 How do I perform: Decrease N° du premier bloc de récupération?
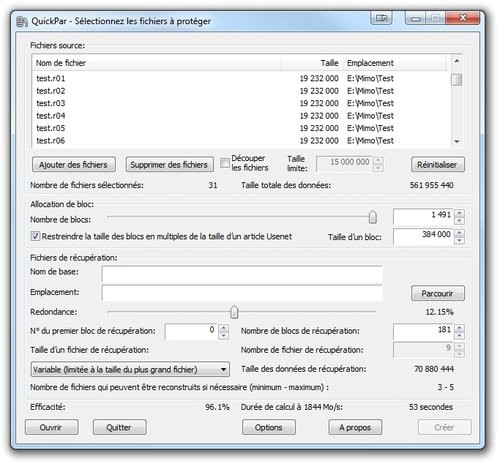pos(224,335)
